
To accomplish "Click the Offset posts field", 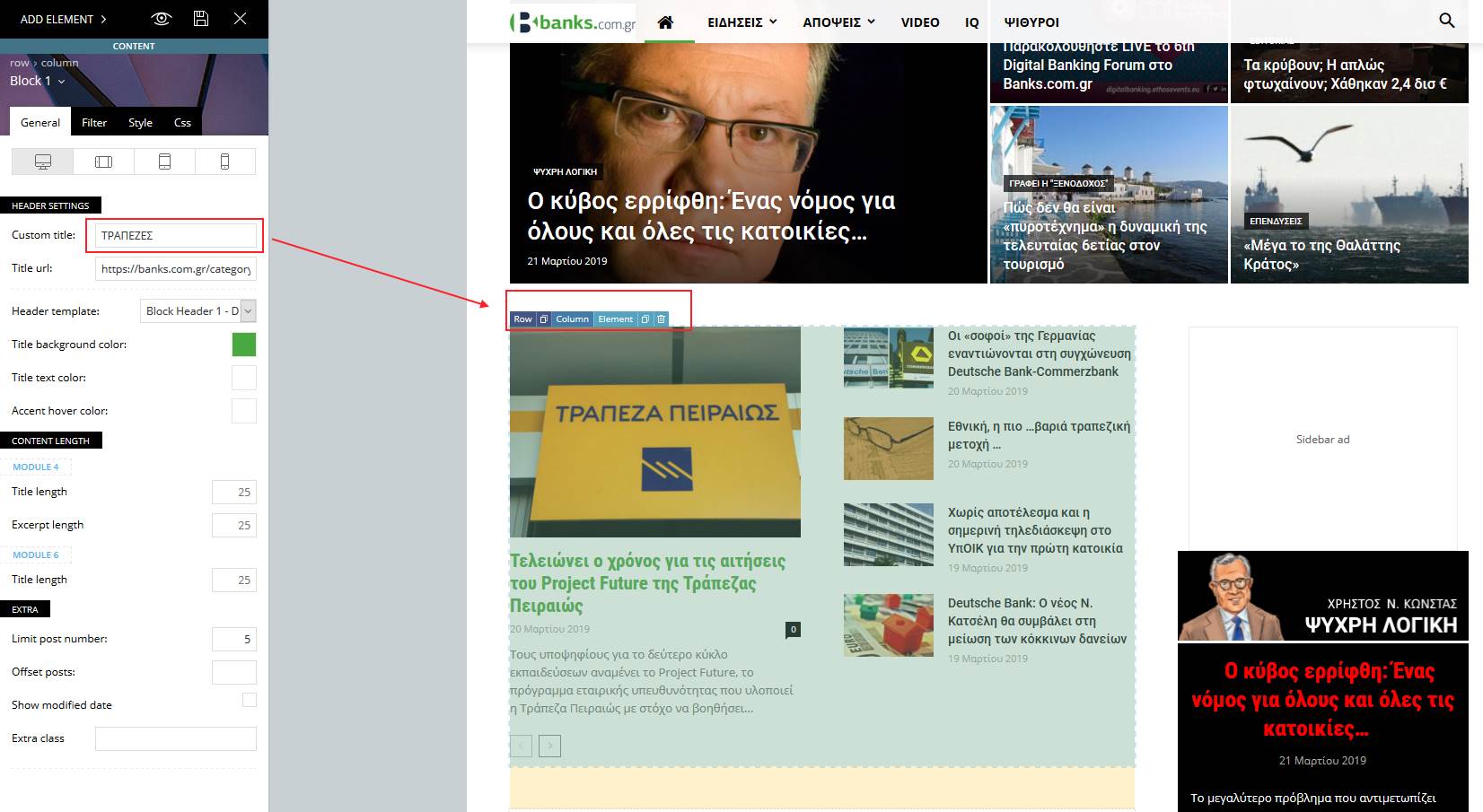I will (234, 672).
